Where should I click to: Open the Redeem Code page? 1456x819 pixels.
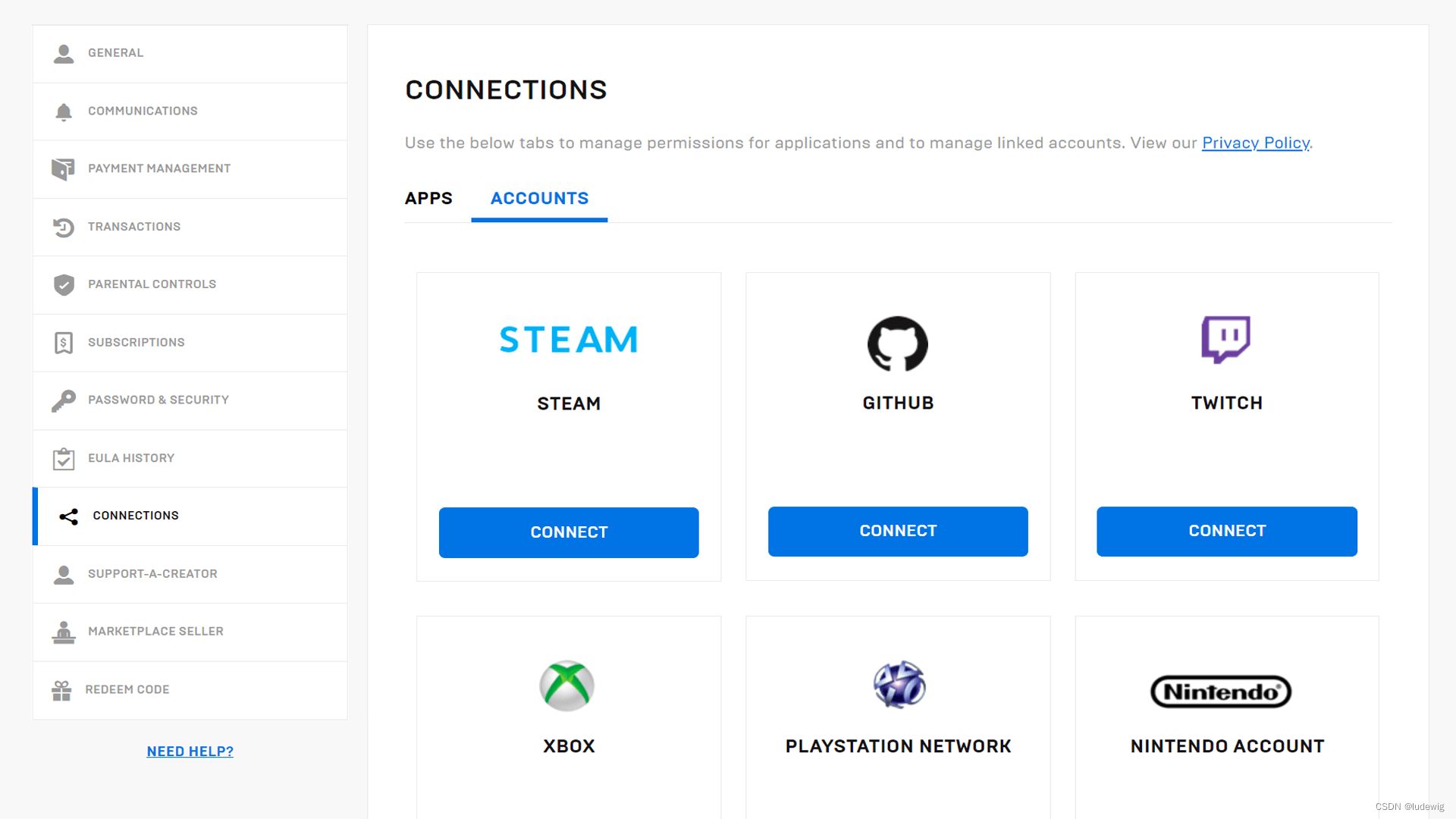point(190,690)
